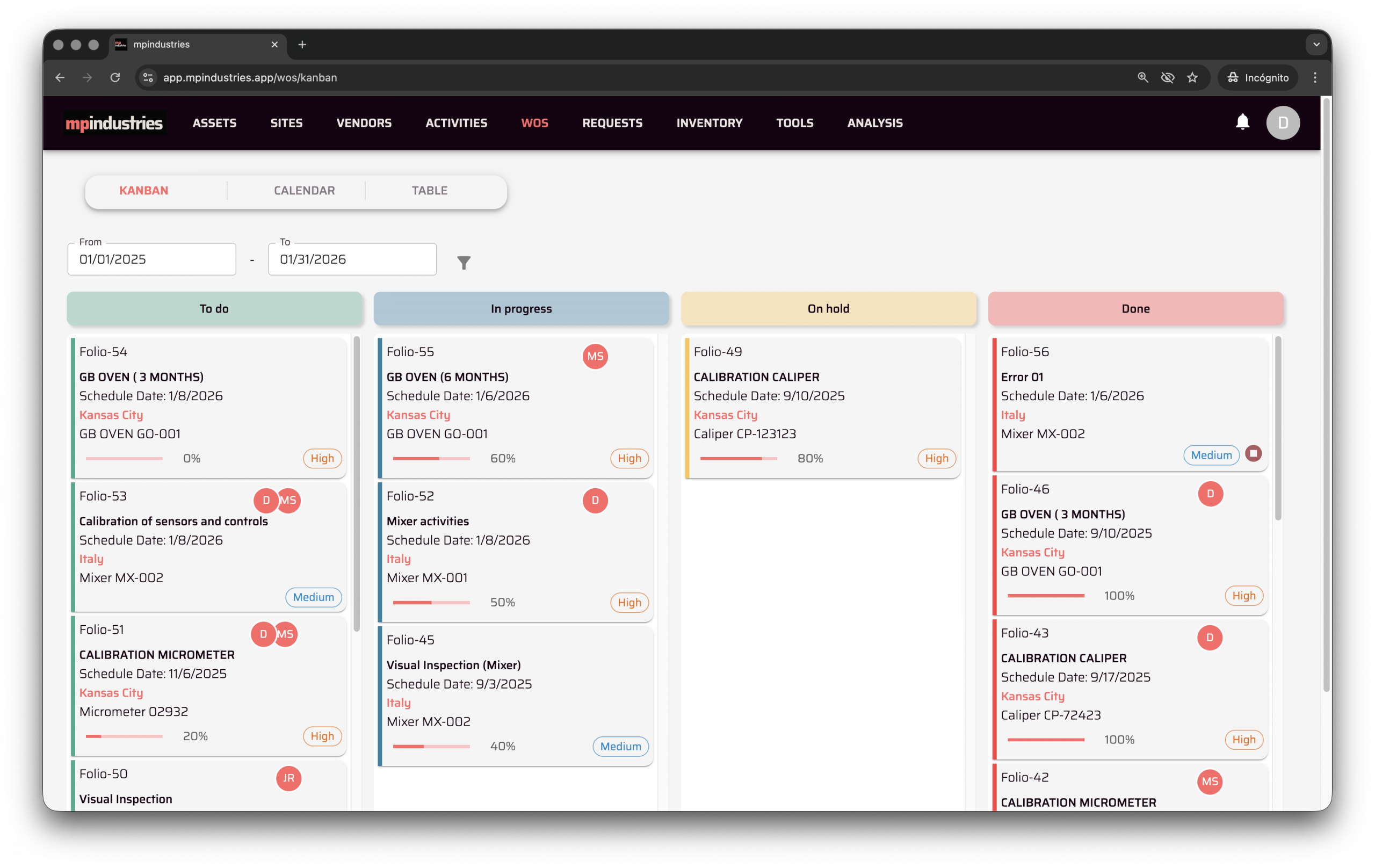Open the filter funnel icon

click(x=464, y=262)
